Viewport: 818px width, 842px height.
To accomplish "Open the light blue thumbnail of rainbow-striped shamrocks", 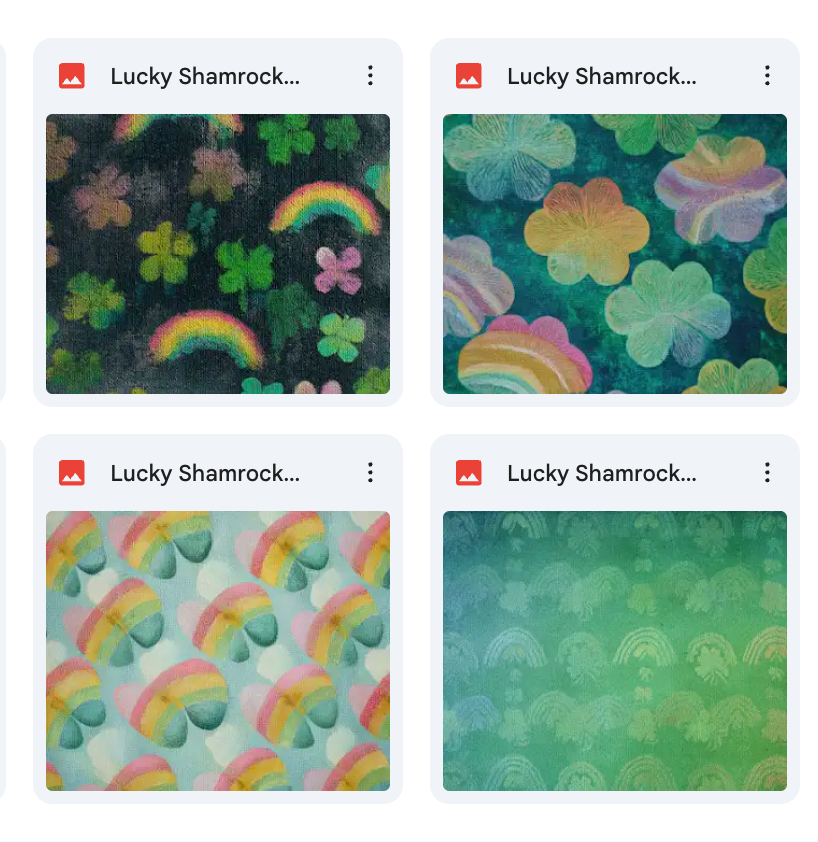I will pos(218,650).
